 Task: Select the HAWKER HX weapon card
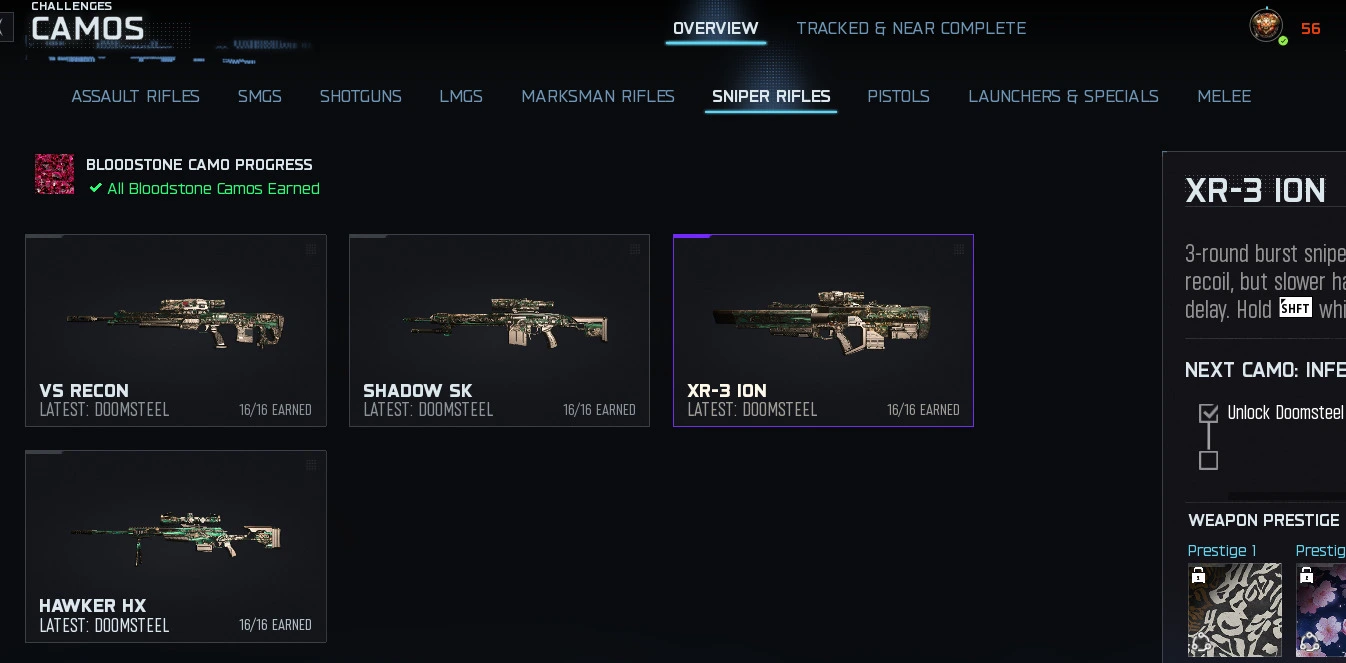176,546
